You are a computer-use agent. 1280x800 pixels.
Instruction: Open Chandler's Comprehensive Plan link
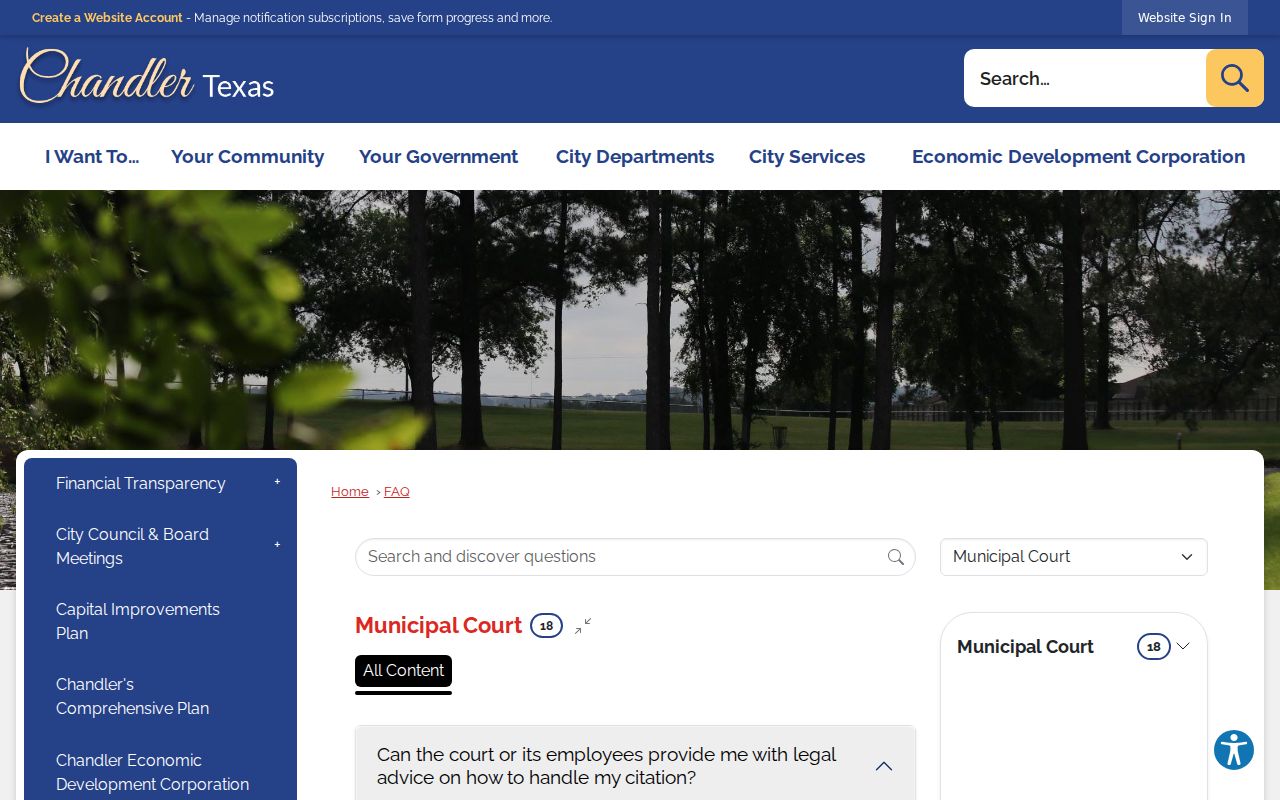coord(132,696)
